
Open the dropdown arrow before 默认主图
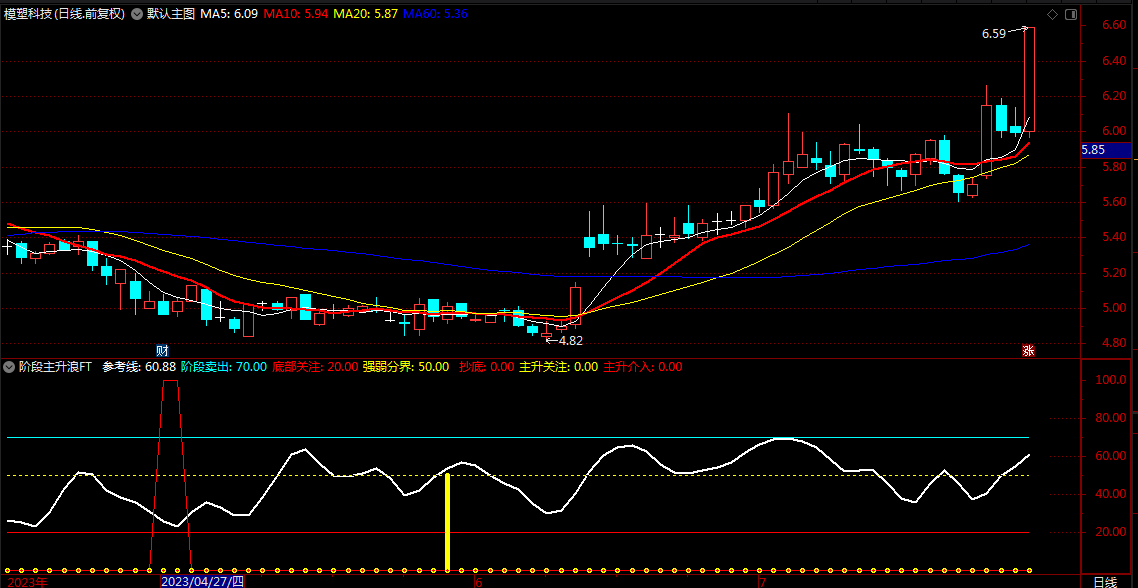point(136,14)
